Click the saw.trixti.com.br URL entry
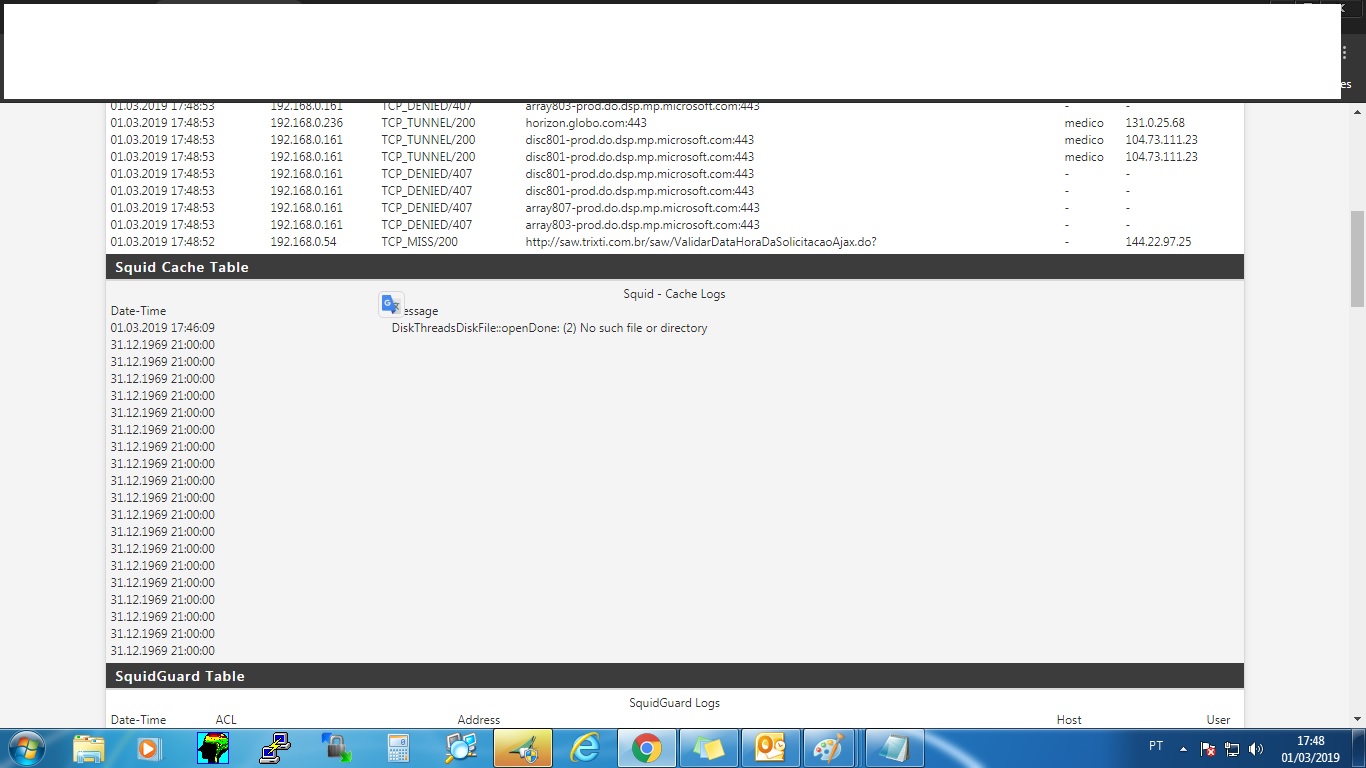Screen dimensions: 1366x768 (700, 242)
